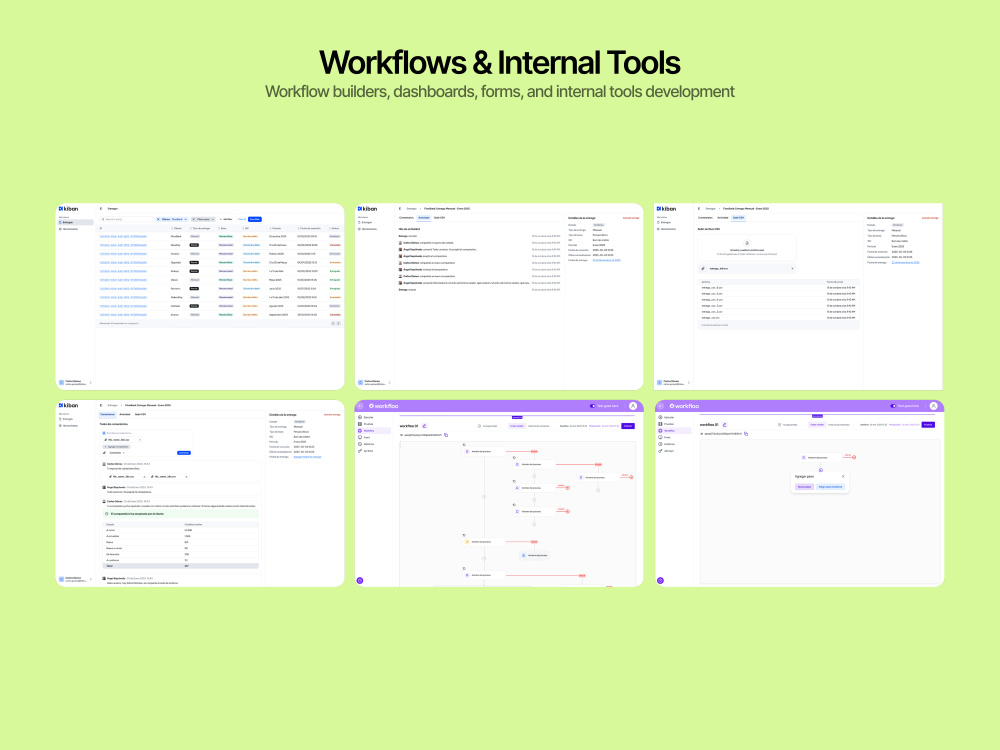This screenshot has height=750, width=1000.
Task: Remove the first filter chip in the Entregas table screen
Action: coord(159,219)
